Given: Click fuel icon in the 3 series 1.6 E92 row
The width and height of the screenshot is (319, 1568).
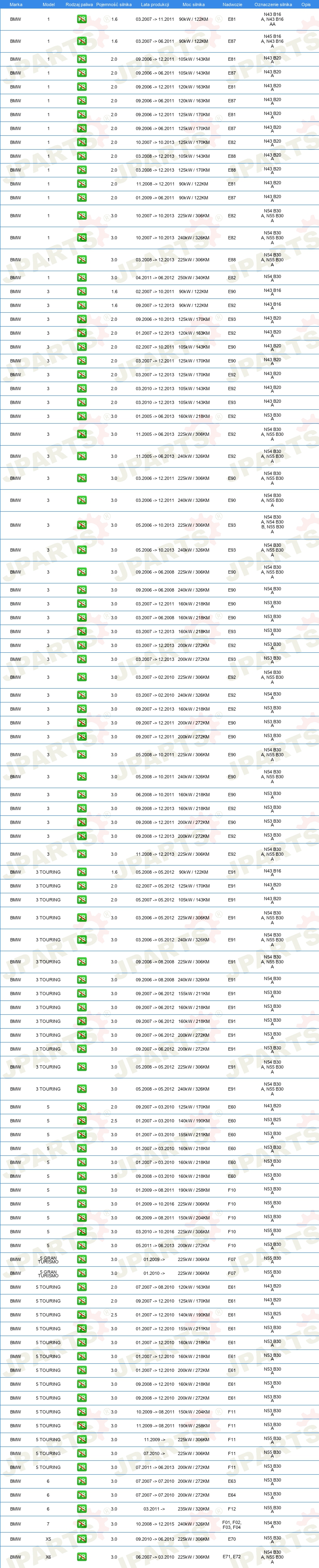Looking at the screenshot, I should [x=82, y=305].
